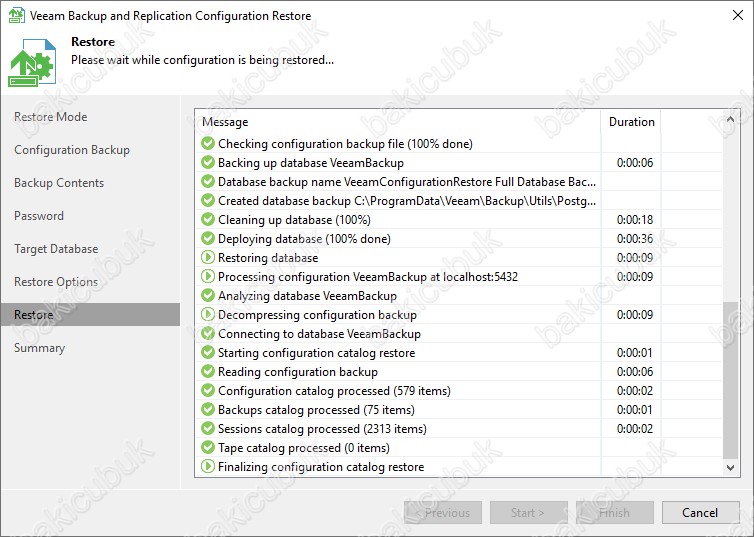Screen dimensions: 754x537
Task: Select the active Restore step
Action: [90, 314]
